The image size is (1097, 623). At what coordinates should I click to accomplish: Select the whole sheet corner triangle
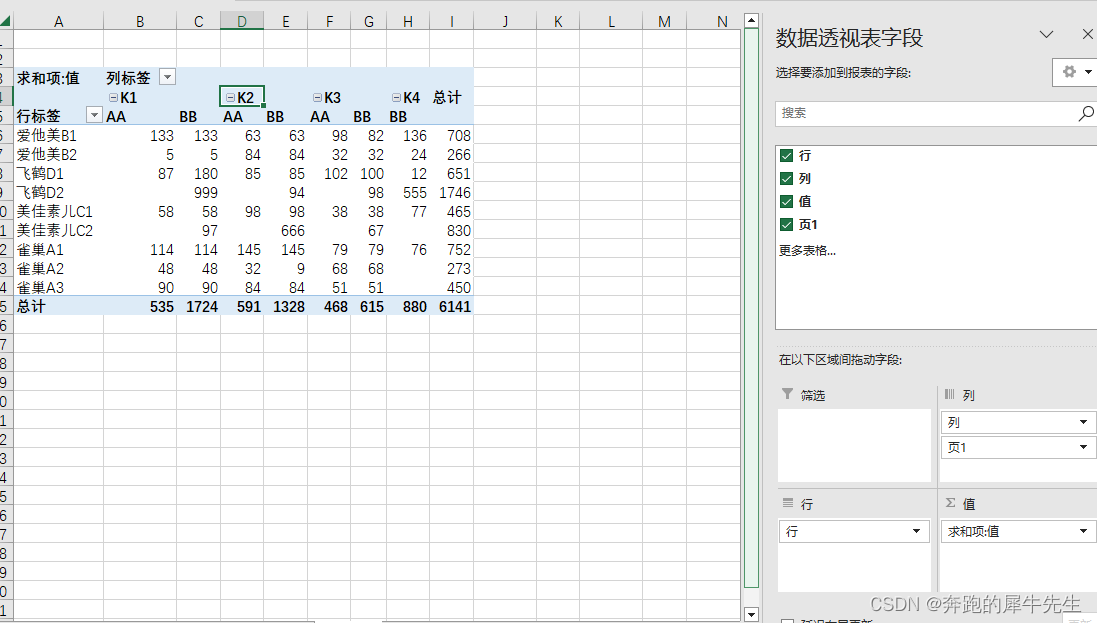[6, 21]
